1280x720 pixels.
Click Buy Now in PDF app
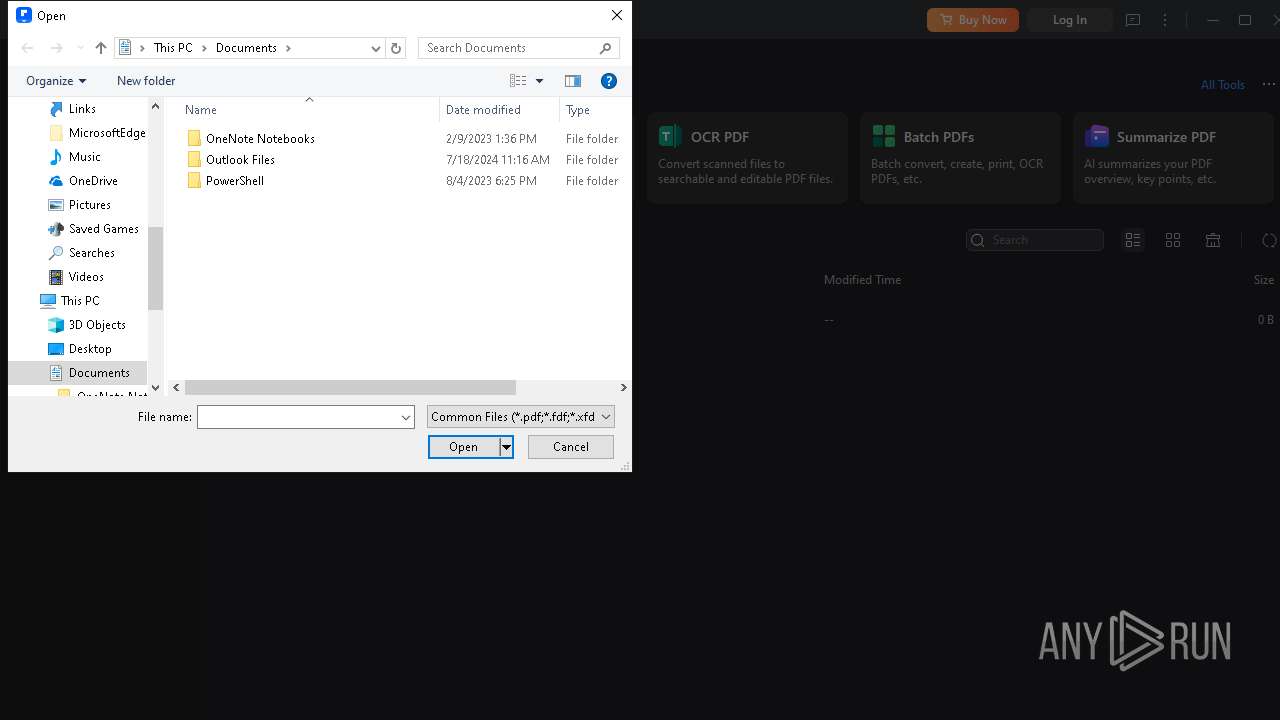(x=973, y=20)
